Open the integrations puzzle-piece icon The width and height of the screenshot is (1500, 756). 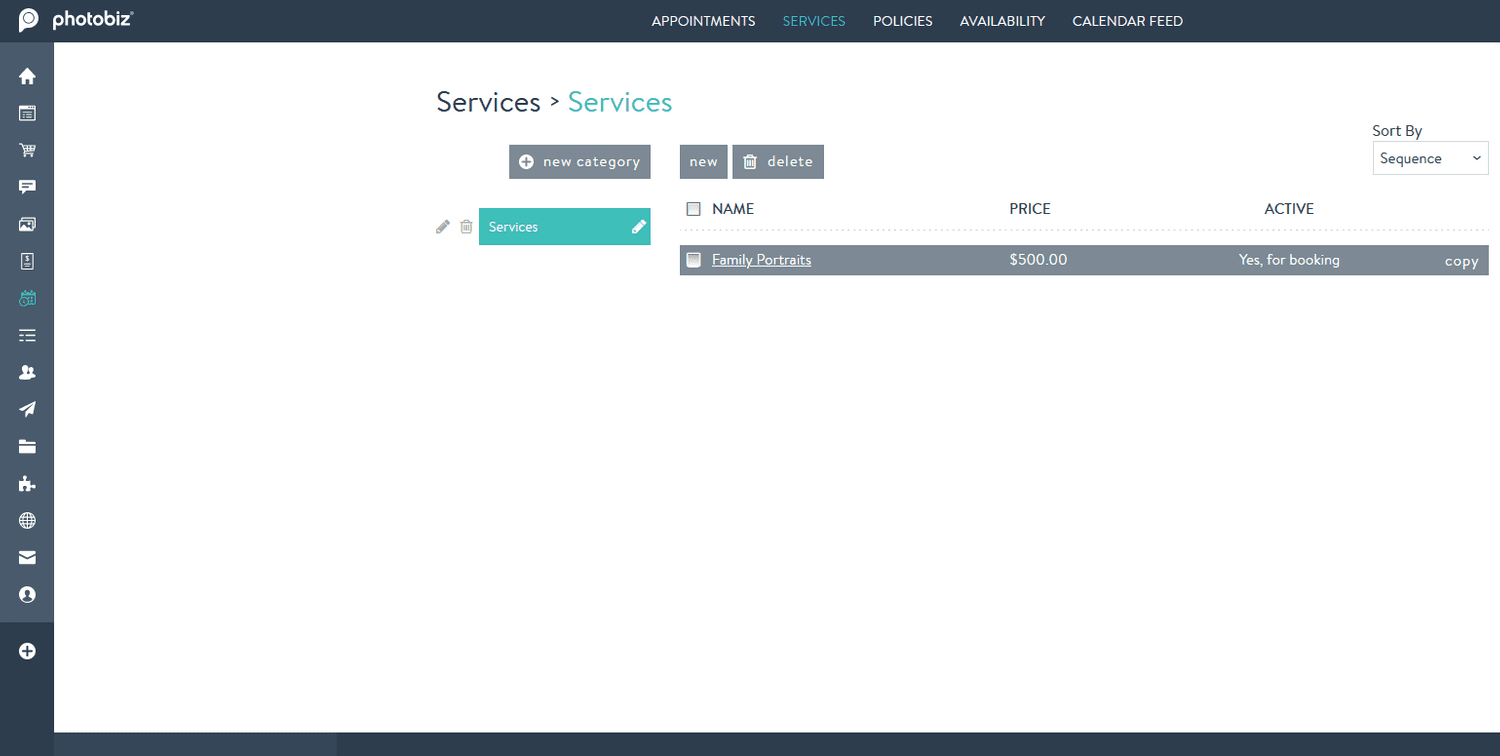(27, 483)
